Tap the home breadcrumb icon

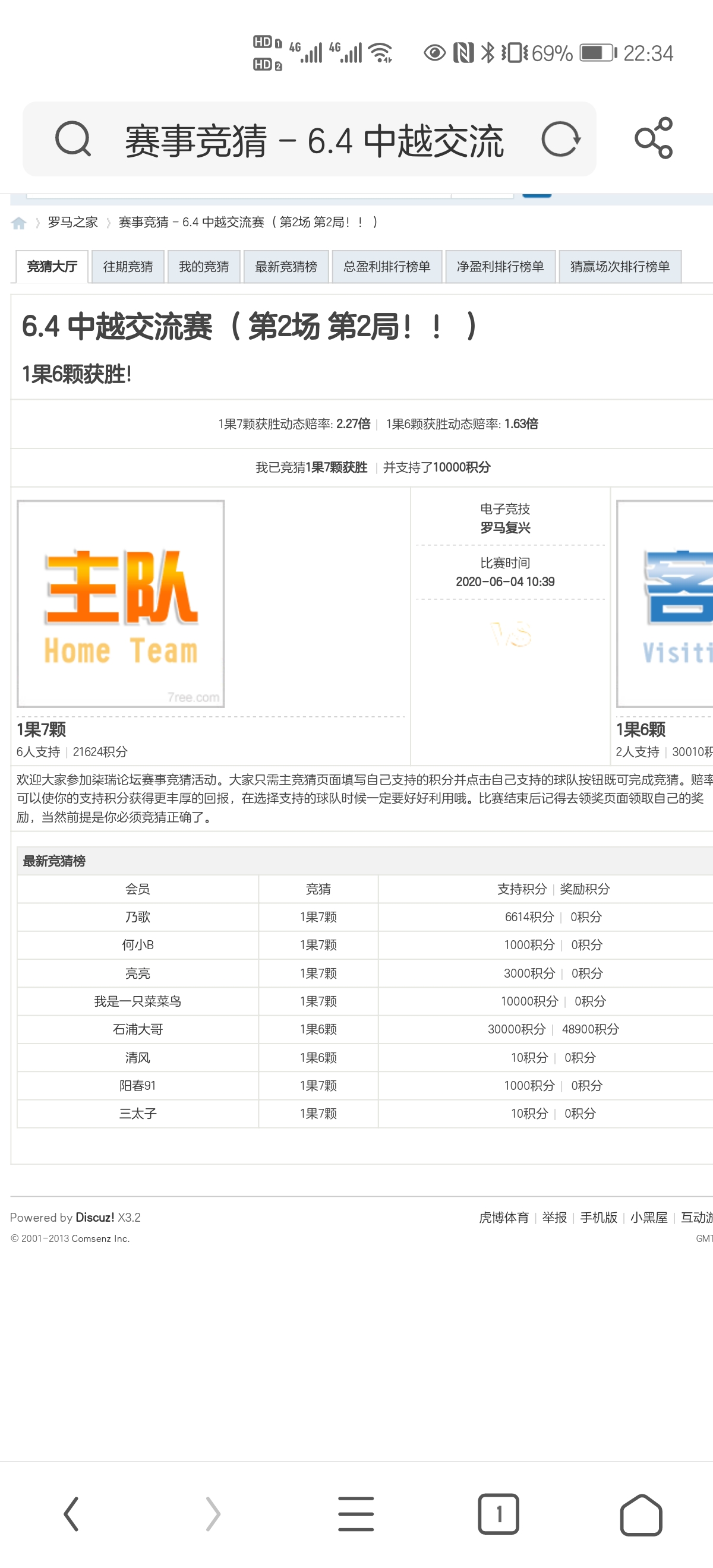click(19, 223)
